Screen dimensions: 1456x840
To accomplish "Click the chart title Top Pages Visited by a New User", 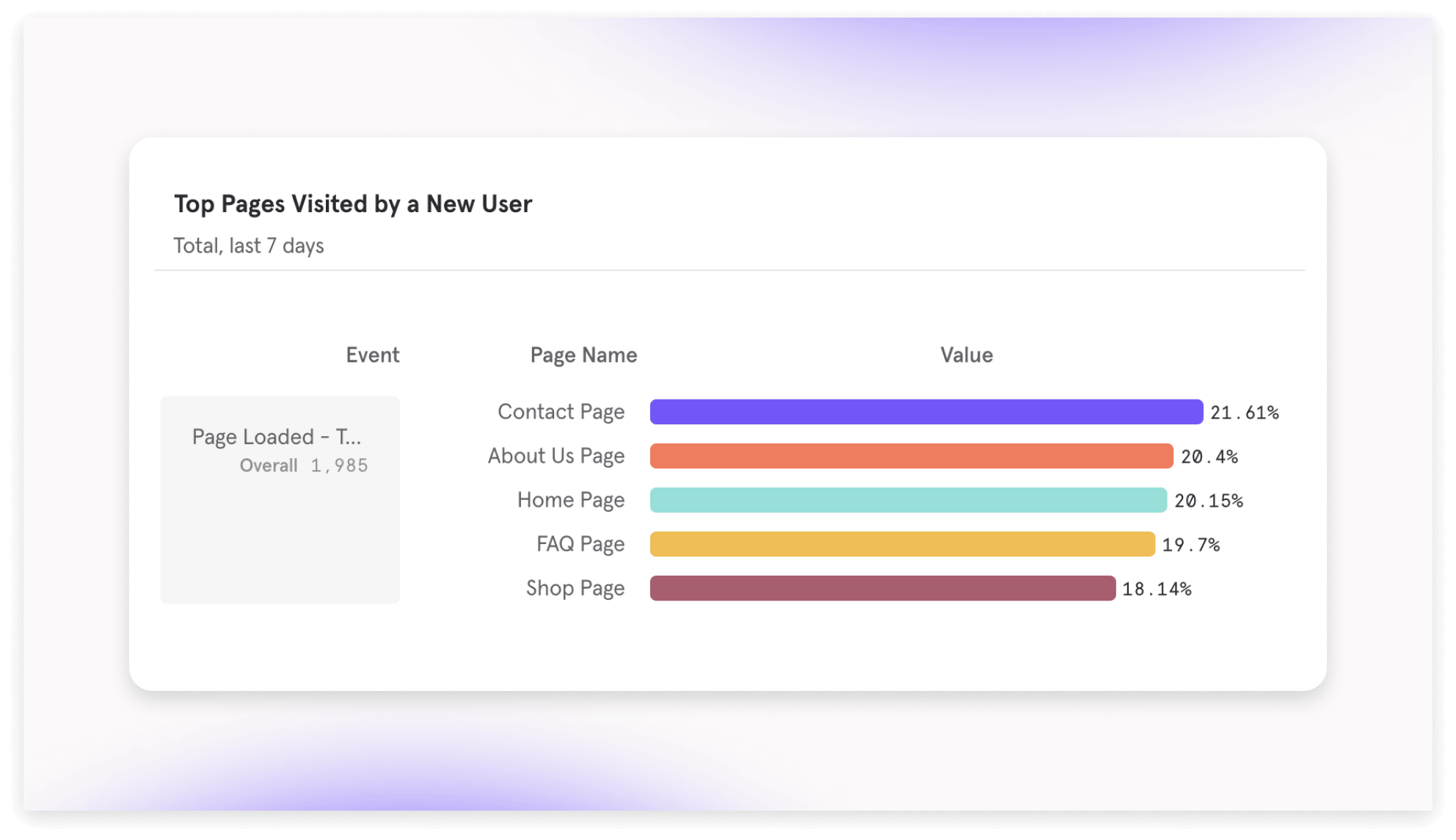I will tap(353, 204).
